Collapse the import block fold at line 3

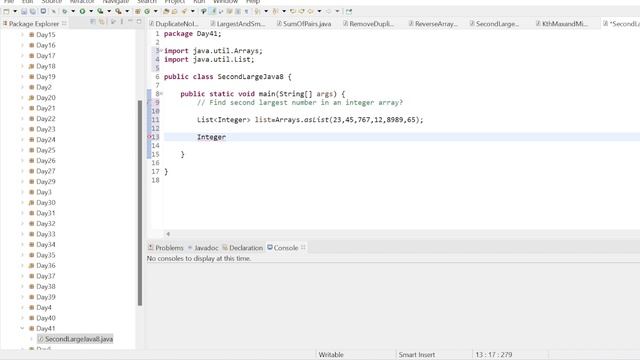(161, 50)
